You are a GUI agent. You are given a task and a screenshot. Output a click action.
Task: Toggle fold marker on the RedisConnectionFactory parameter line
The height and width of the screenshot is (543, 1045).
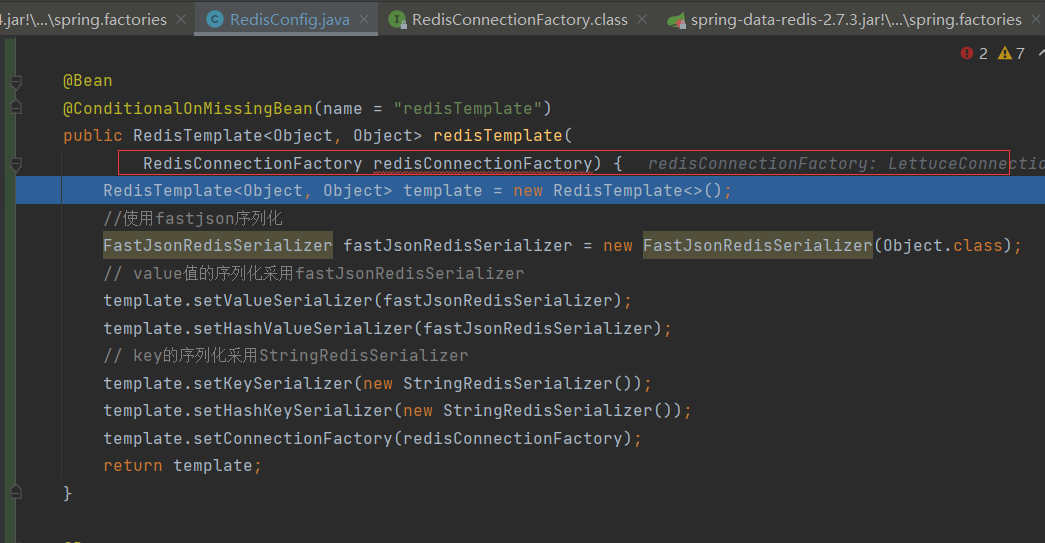[16, 164]
